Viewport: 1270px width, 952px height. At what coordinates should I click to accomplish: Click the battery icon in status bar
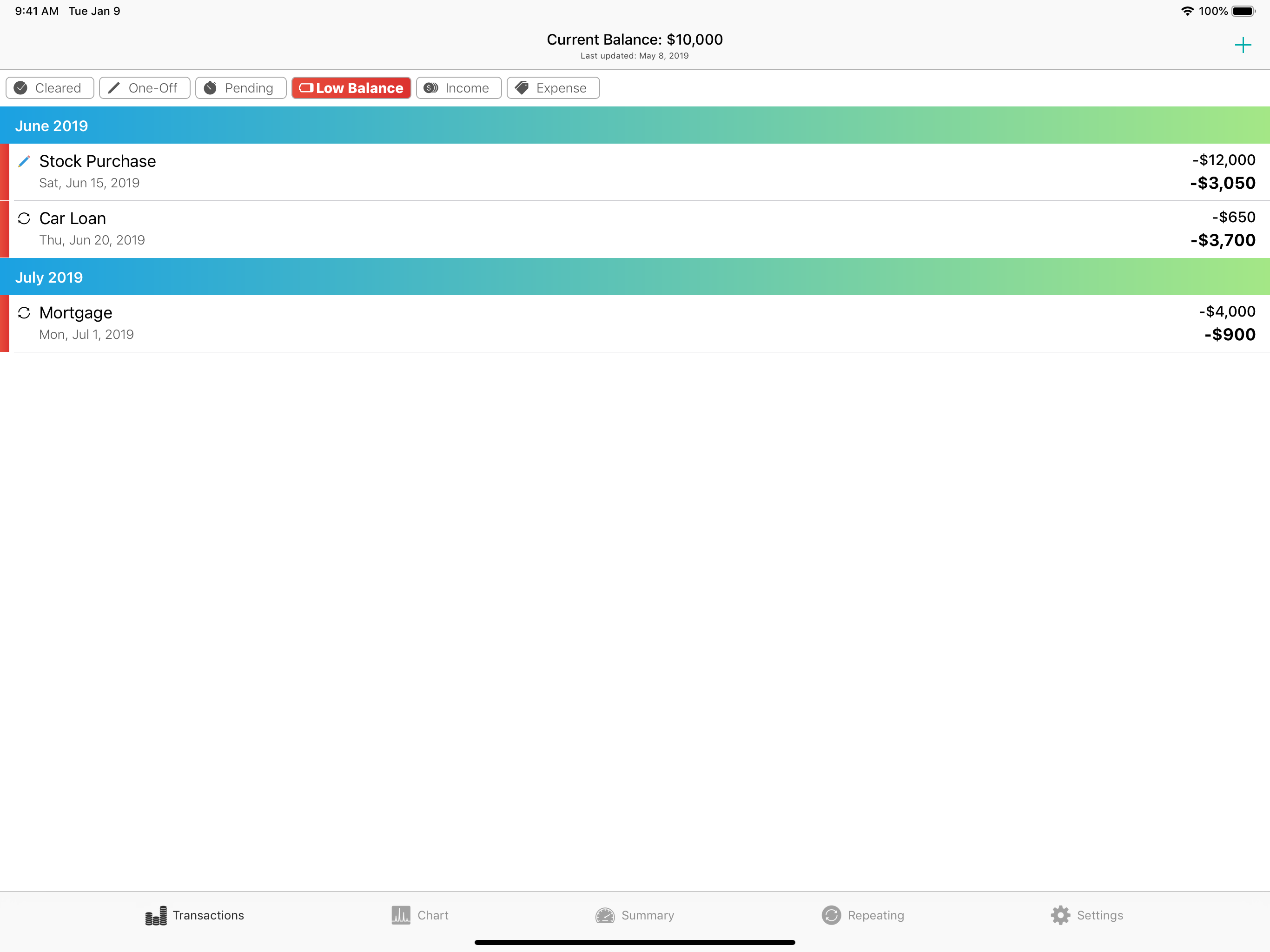(1244, 11)
